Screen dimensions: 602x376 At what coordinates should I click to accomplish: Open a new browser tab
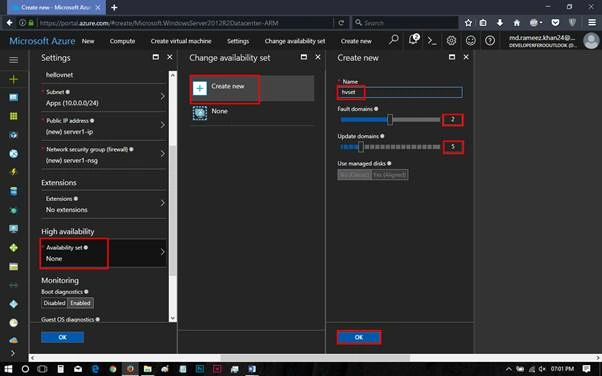coord(114,7)
